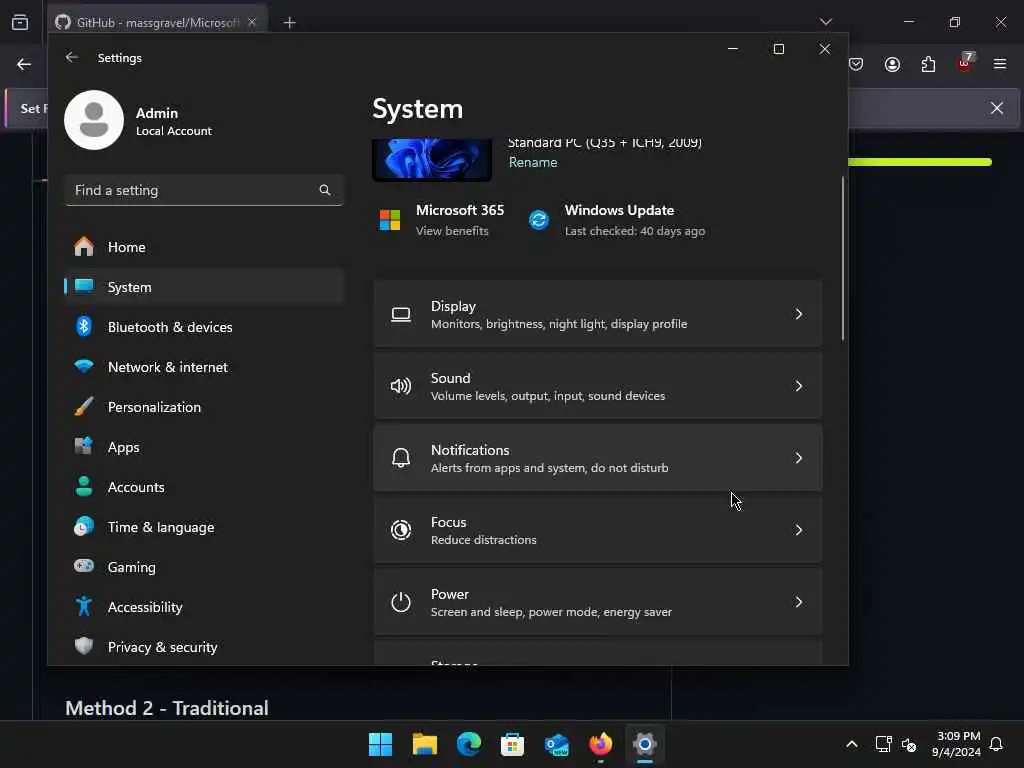The image size is (1024, 768).
Task: Open Outlook from taskbar
Action: coord(556,744)
